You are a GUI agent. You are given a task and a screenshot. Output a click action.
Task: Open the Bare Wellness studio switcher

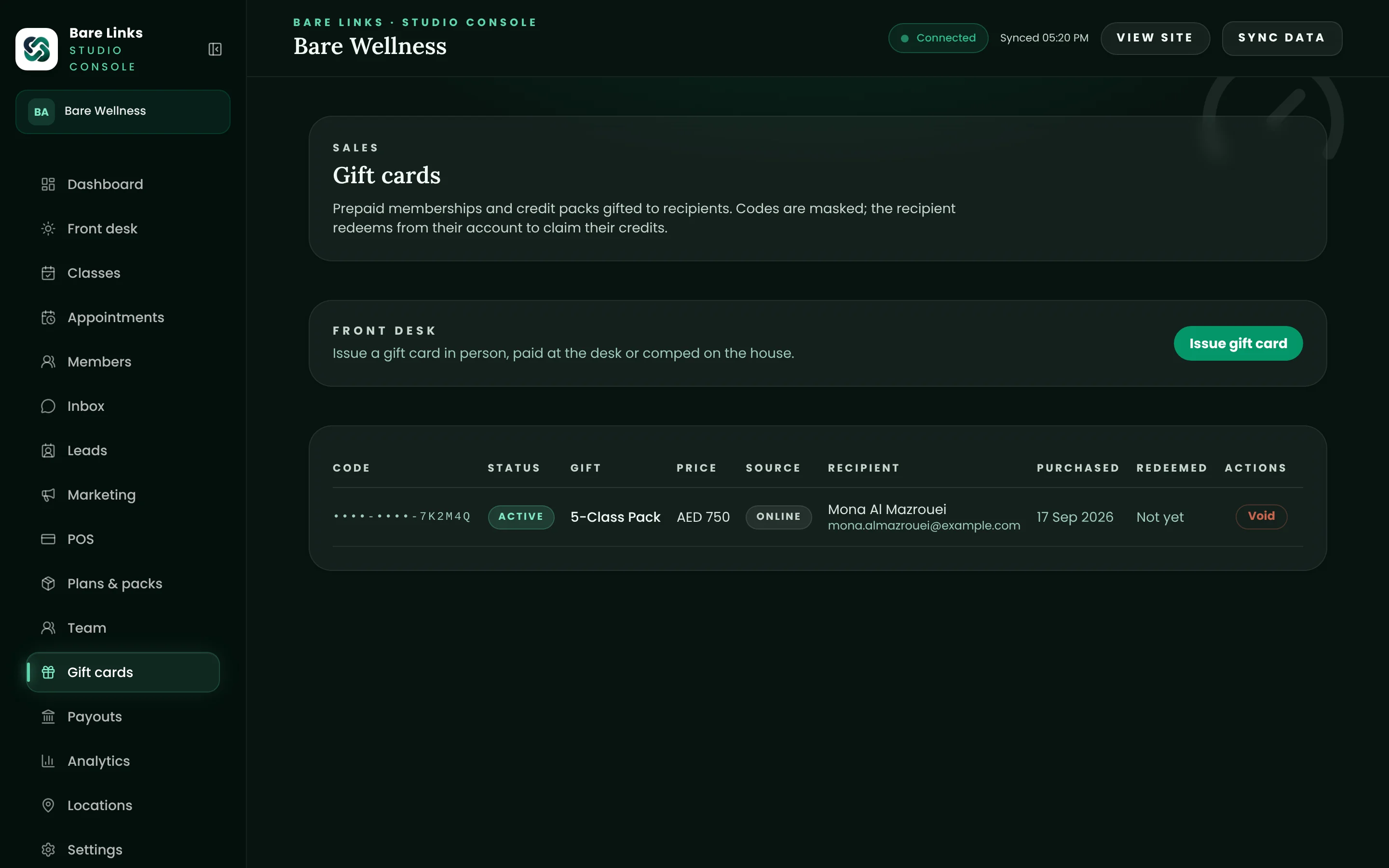click(x=123, y=112)
